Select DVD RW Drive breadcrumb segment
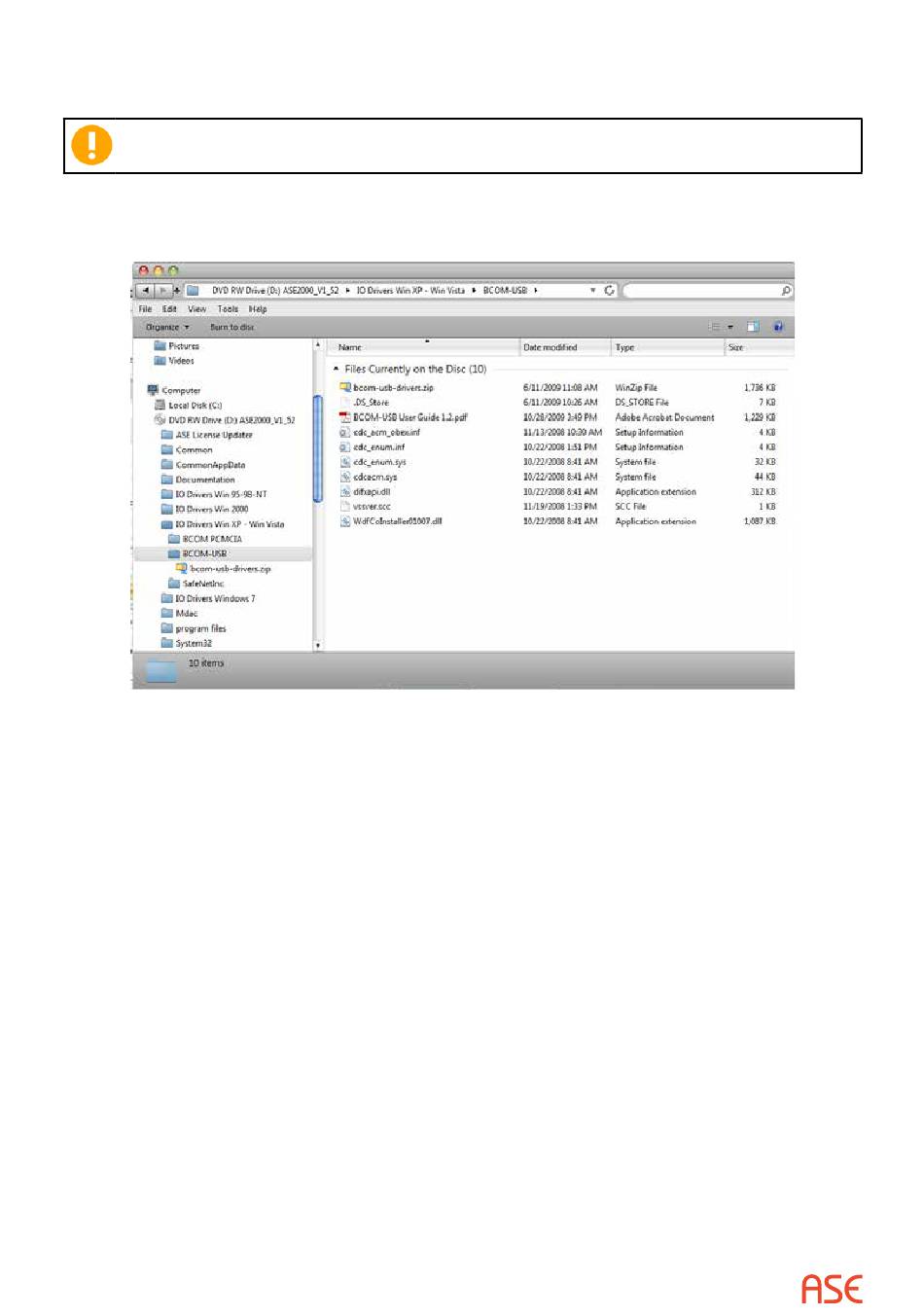 [x=275, y=290]
